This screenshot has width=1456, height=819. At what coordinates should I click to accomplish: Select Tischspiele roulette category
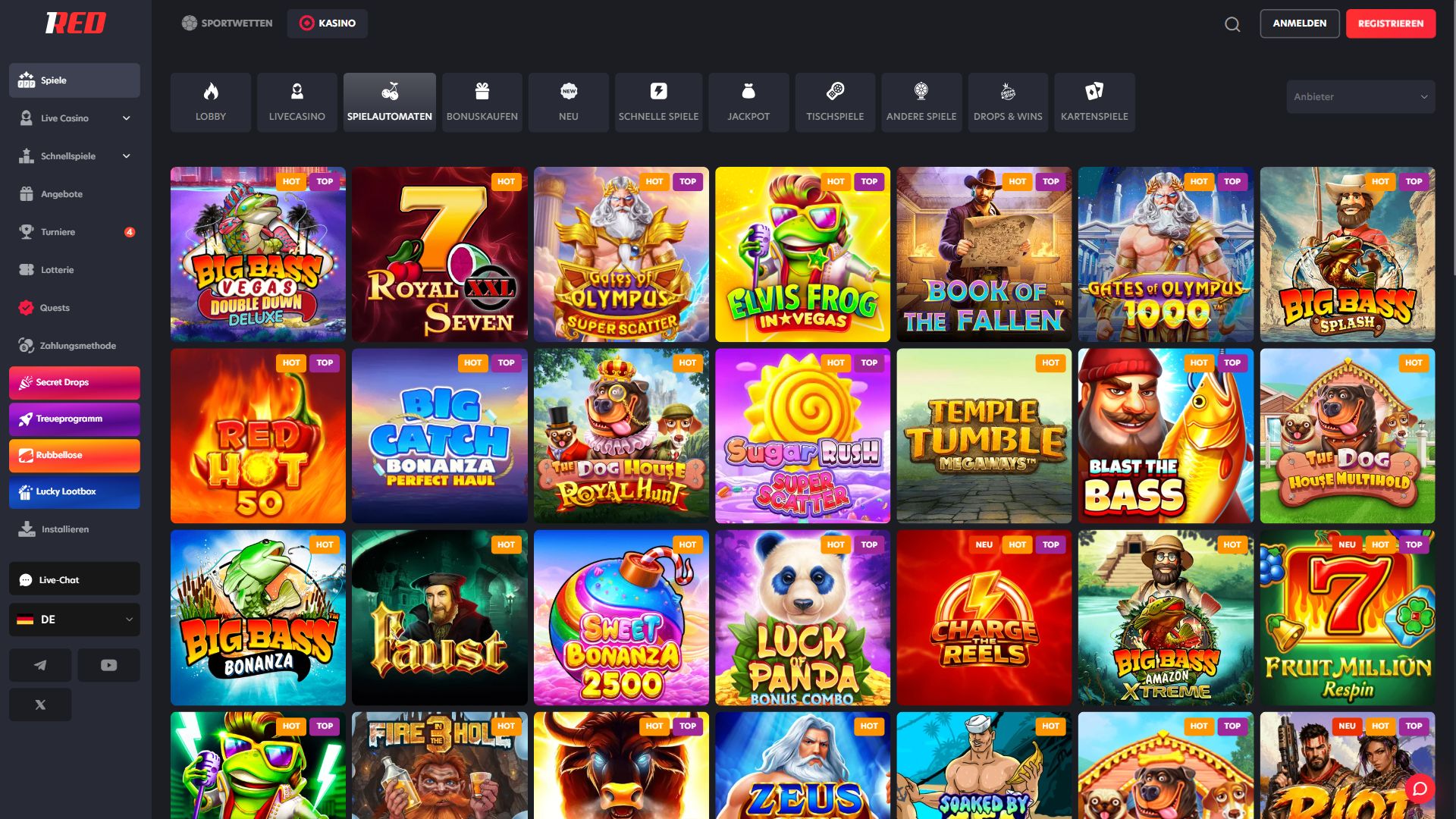pyautogui.click(x=835, y=102)
